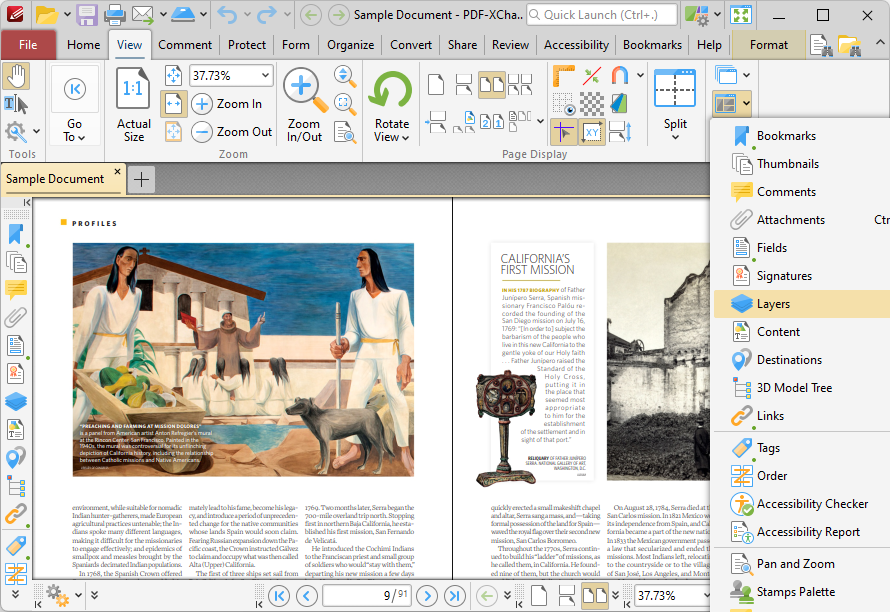Open sidebar Layers pane icon
Screen dimensions: 890x612
pos(15,401)
